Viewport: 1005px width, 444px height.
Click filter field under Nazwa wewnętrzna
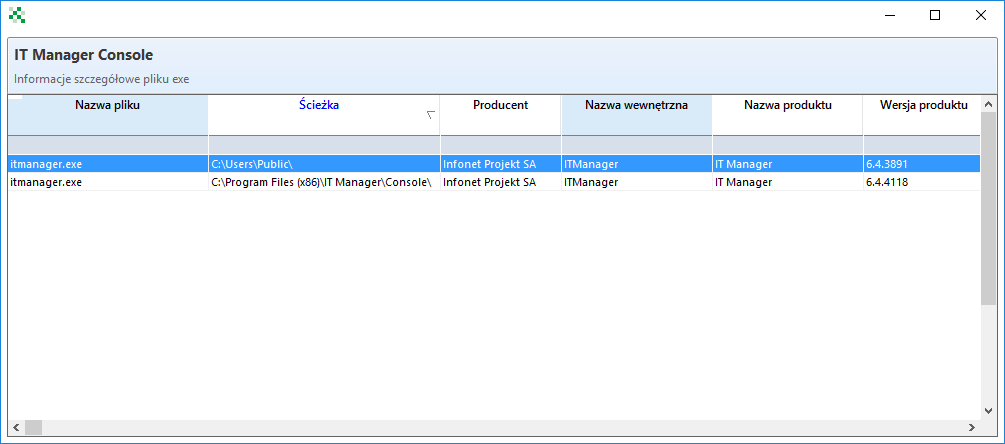[x=636, y=145]
